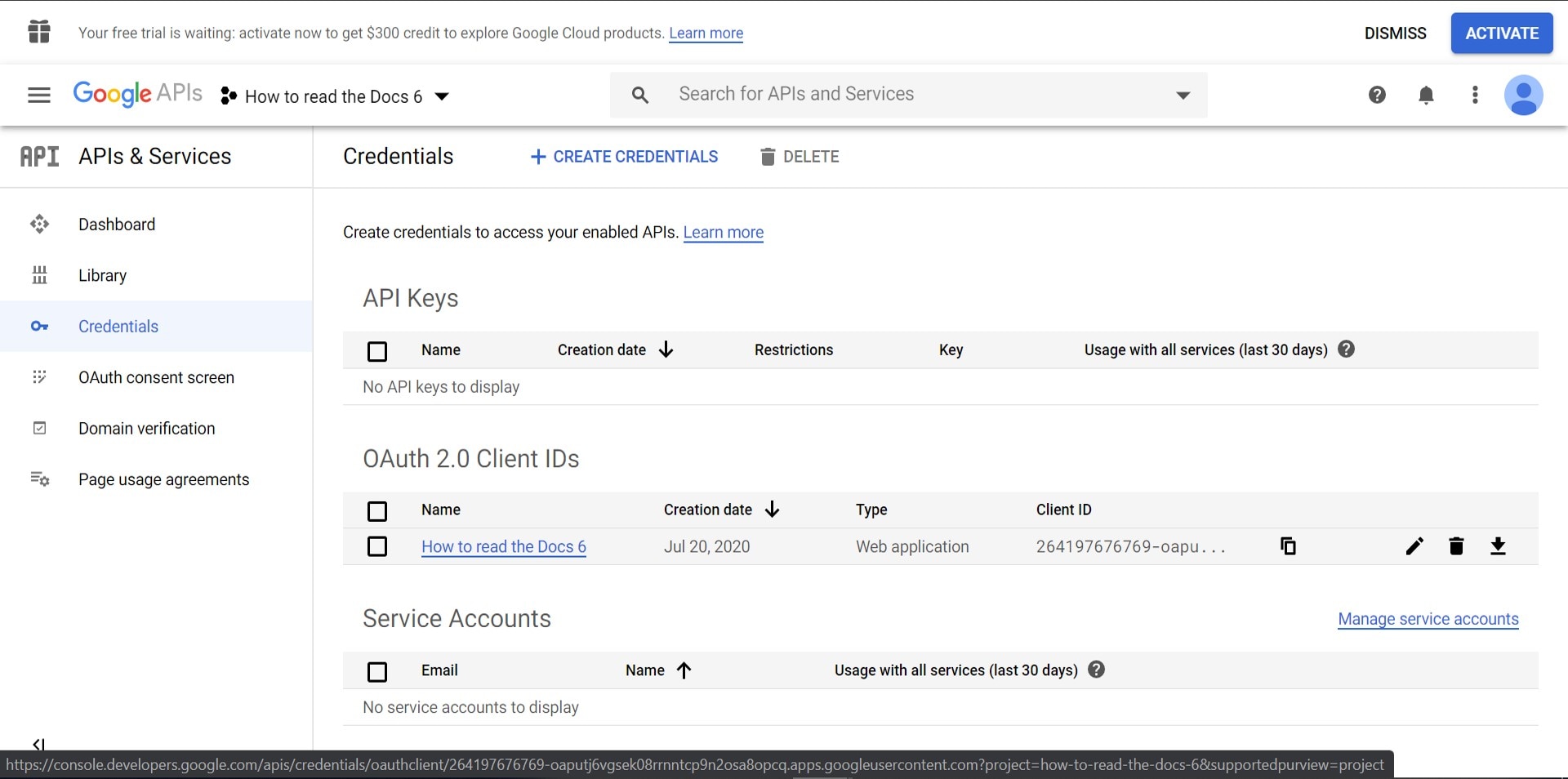1568x779 pixels.
Task: Collapse the left navigation panel
Action: [x=38, y=744]
